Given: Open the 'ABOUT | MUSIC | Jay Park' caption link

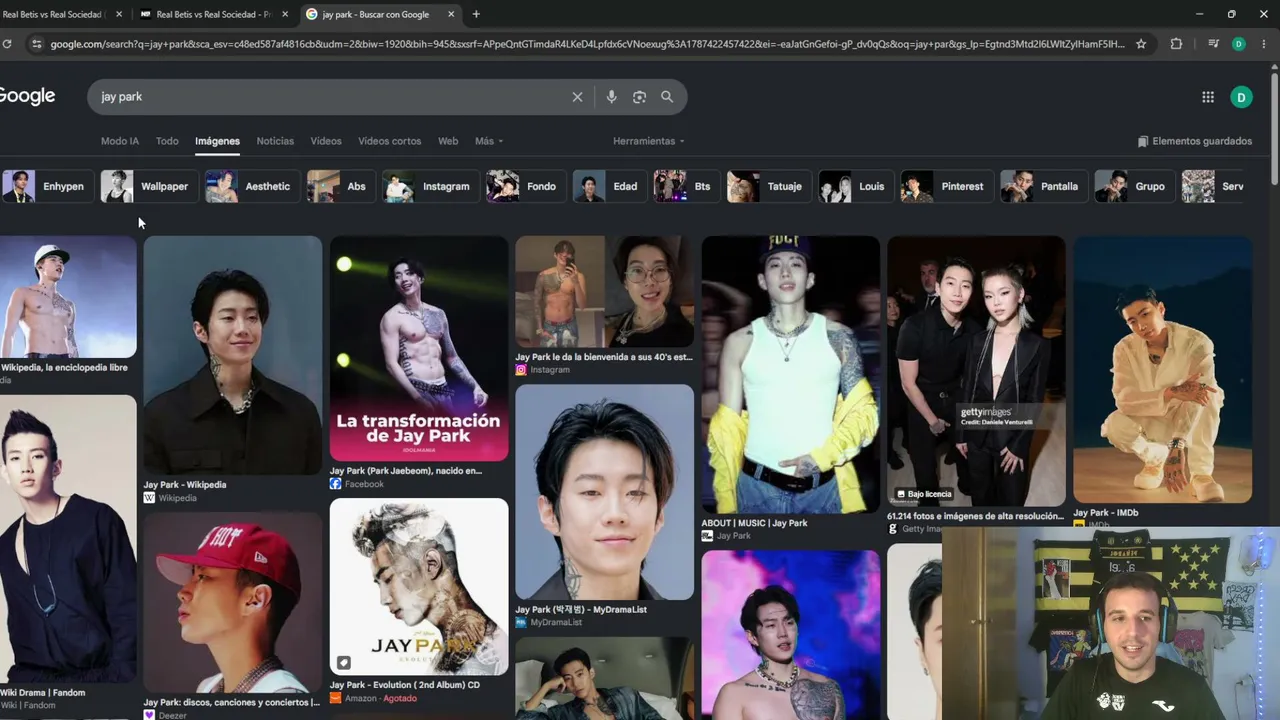Looking at the screenshot, I should coord(754,523).
